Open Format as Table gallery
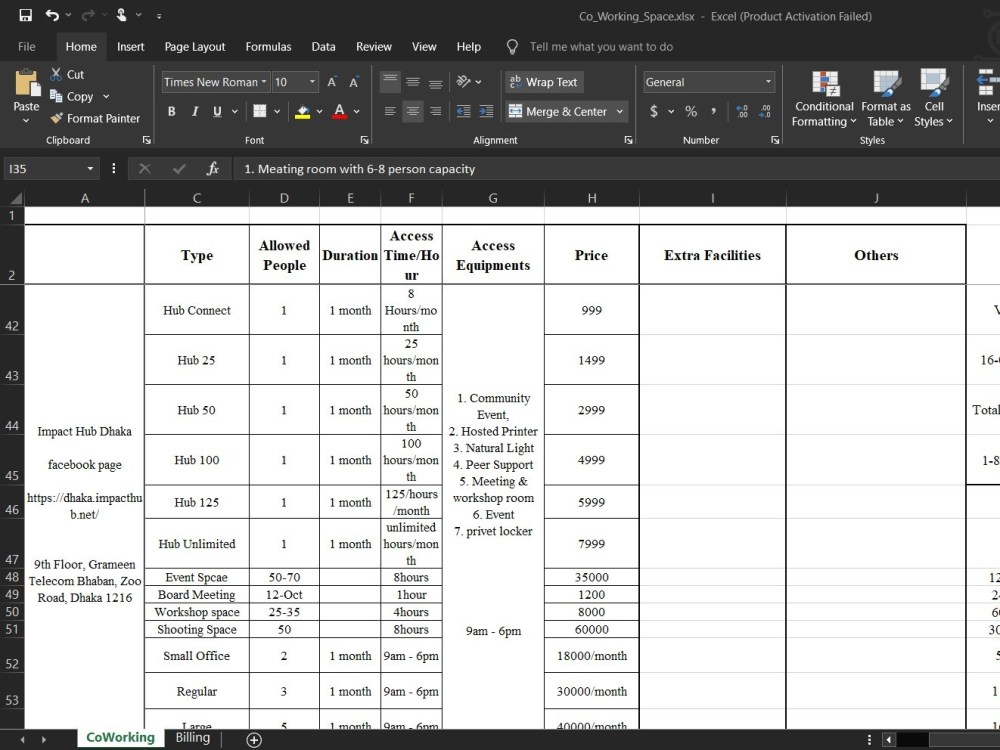The image size is (1000, 750). pyautogui.click(x=886, y=98)
